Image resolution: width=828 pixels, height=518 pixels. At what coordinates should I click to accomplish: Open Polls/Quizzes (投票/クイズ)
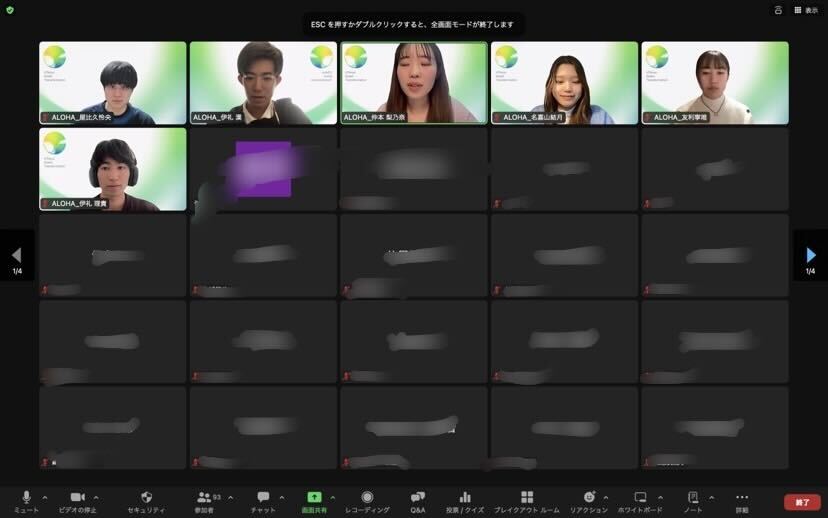pos(465,497)
